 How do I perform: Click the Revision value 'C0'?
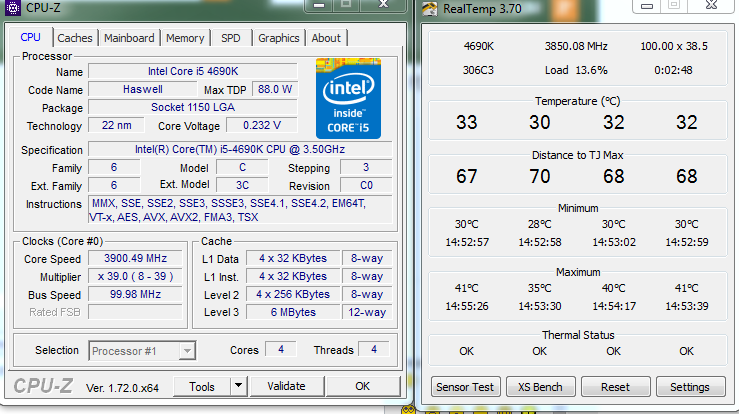coord(366,185)
